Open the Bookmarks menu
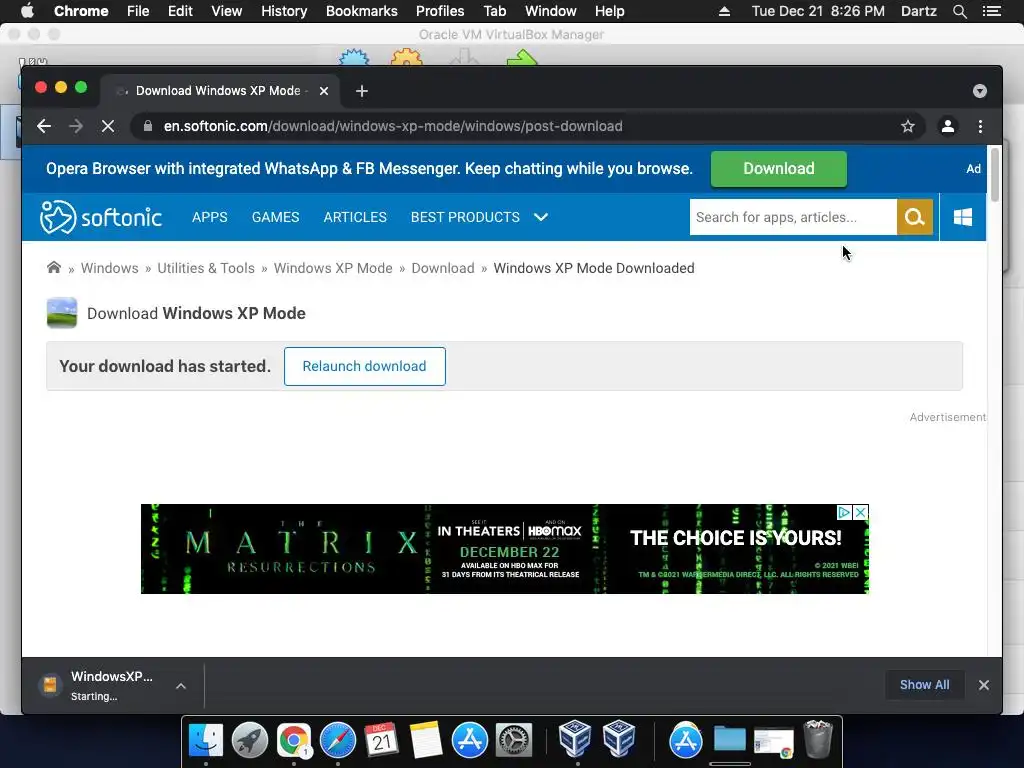Viewport: 1024px width, 768px height. pos(362,11)
